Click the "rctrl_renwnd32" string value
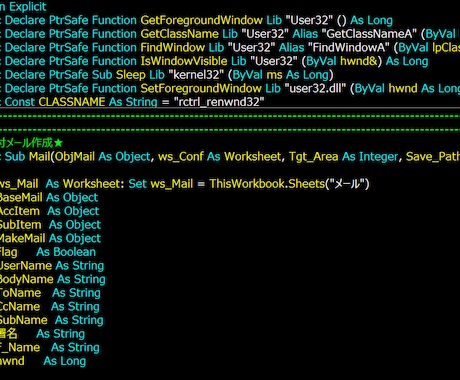The height and width of the screenshot is (380, 460). 219,102
